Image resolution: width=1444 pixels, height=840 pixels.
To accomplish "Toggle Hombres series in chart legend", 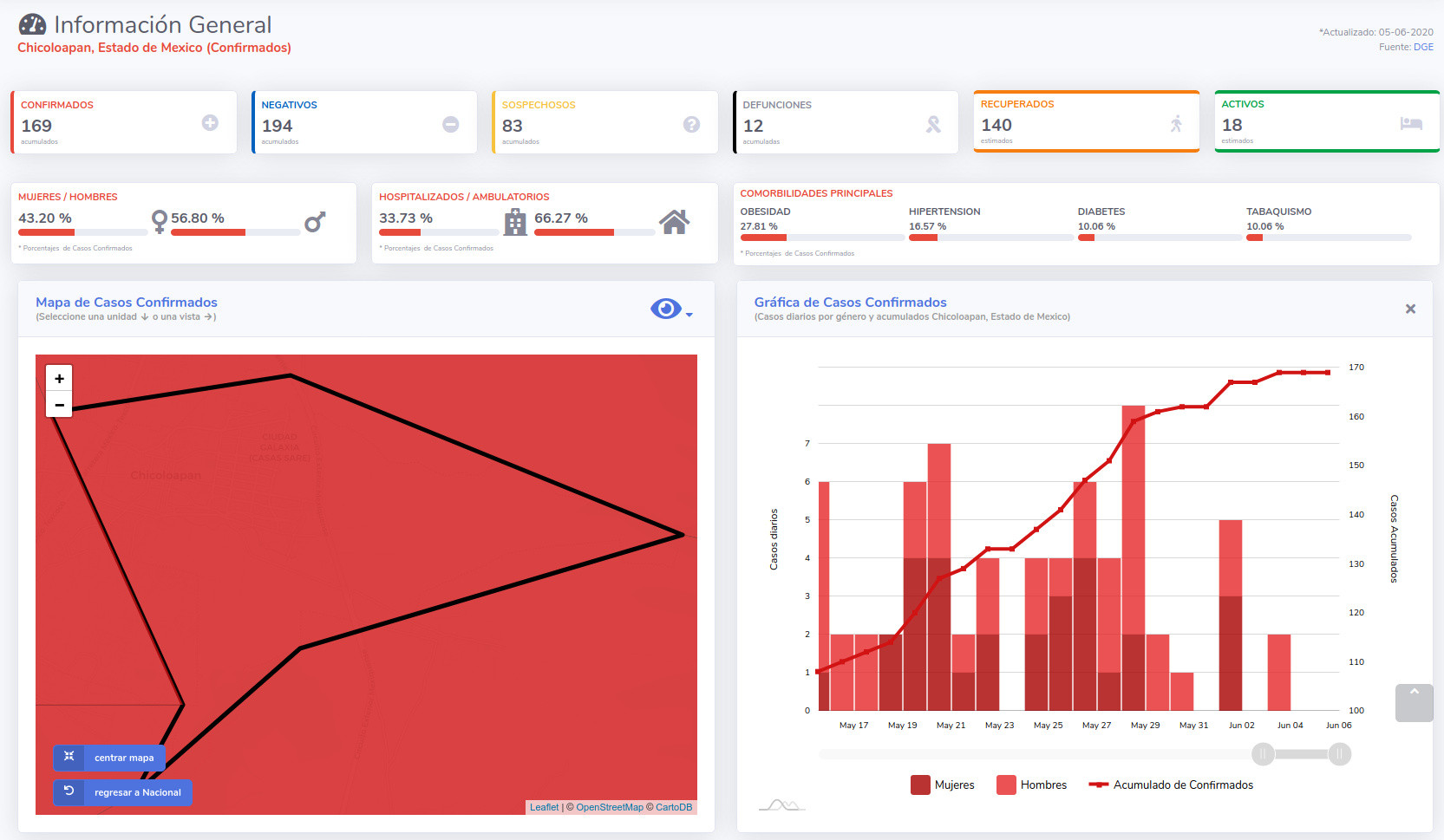I will point(1032,785).
